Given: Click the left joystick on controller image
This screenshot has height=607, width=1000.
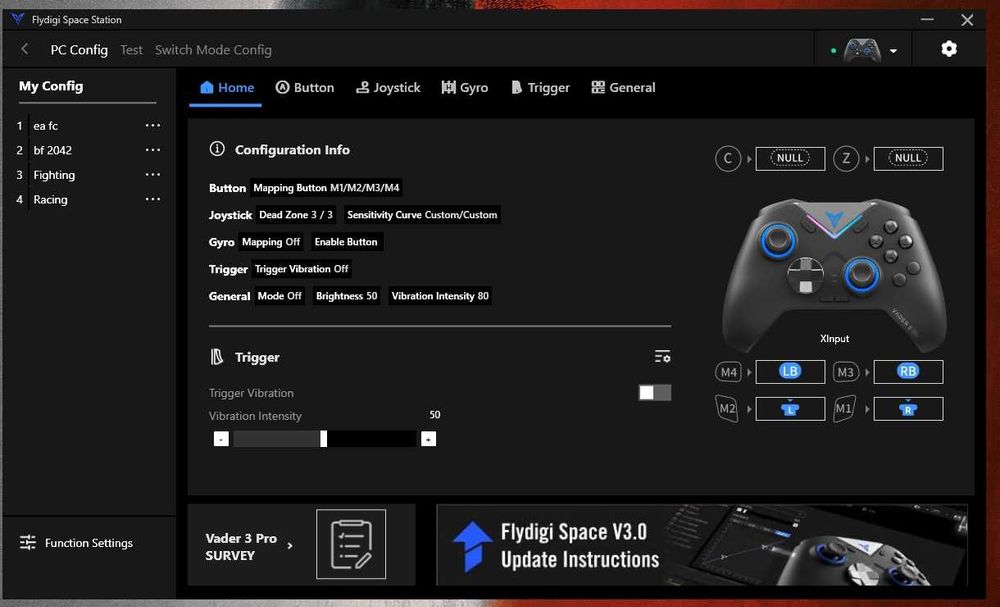Looking at the screenshot, I should point(778,240).
